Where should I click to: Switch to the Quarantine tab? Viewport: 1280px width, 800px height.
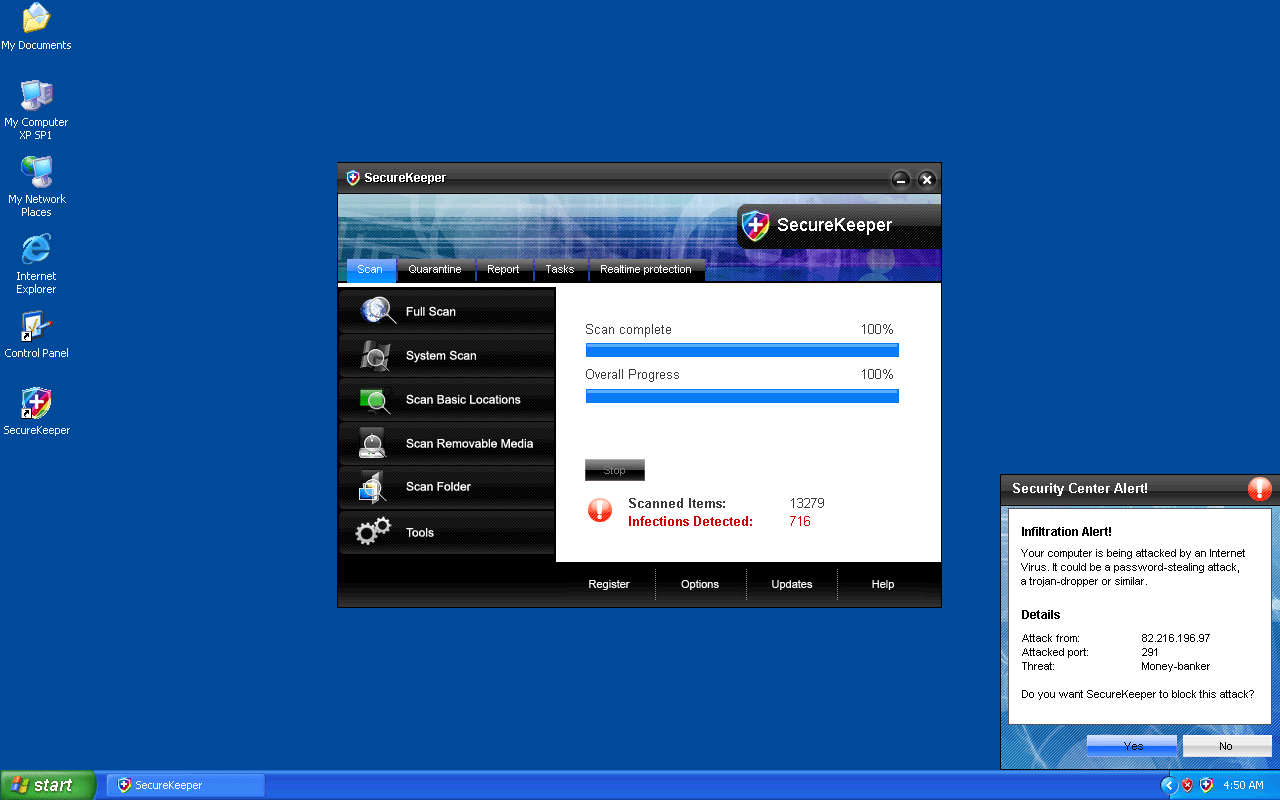click(435, 270)
